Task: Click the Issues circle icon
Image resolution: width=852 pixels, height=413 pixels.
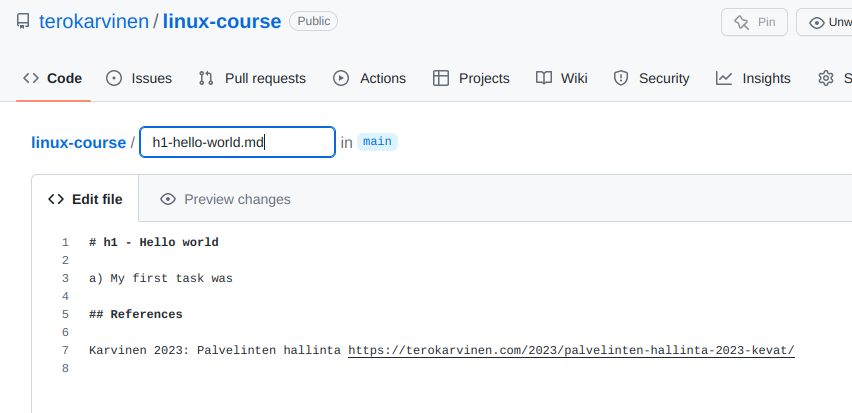Action: 114,78
